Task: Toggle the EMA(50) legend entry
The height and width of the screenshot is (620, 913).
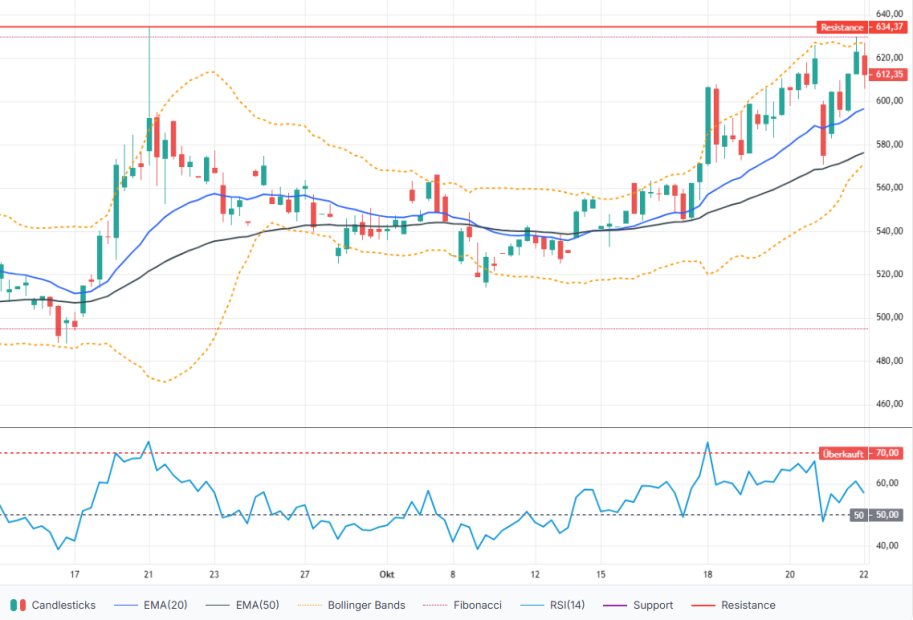Action: [x=242, y=605]
